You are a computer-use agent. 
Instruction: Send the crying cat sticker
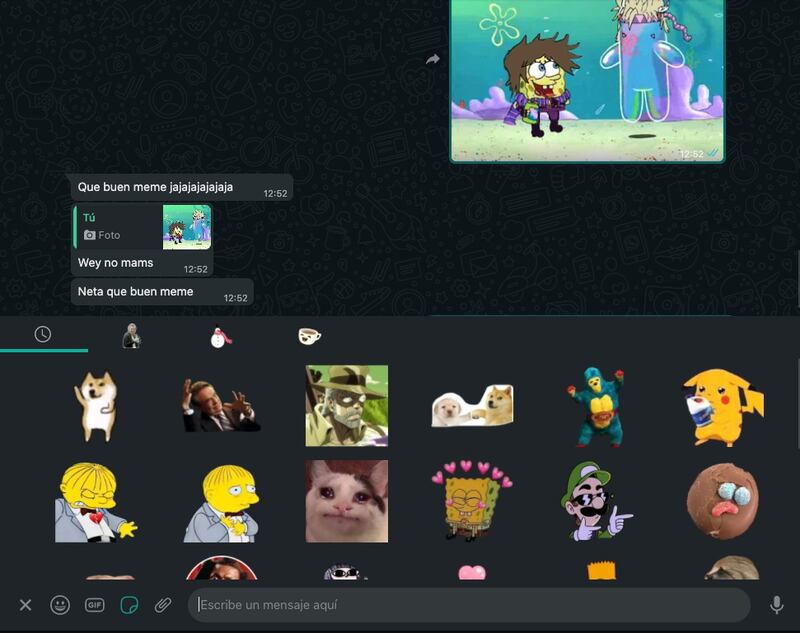(347, 501)
